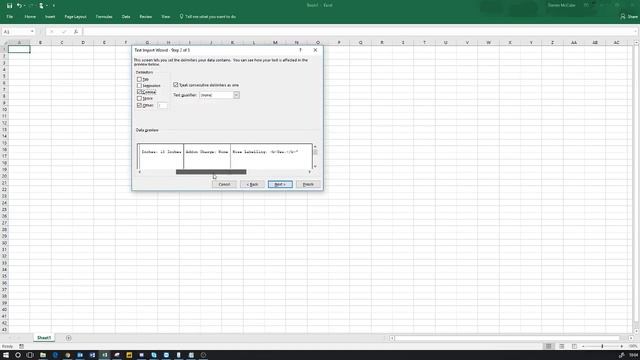Switch to the View ribbon tab

click(165, 17)
